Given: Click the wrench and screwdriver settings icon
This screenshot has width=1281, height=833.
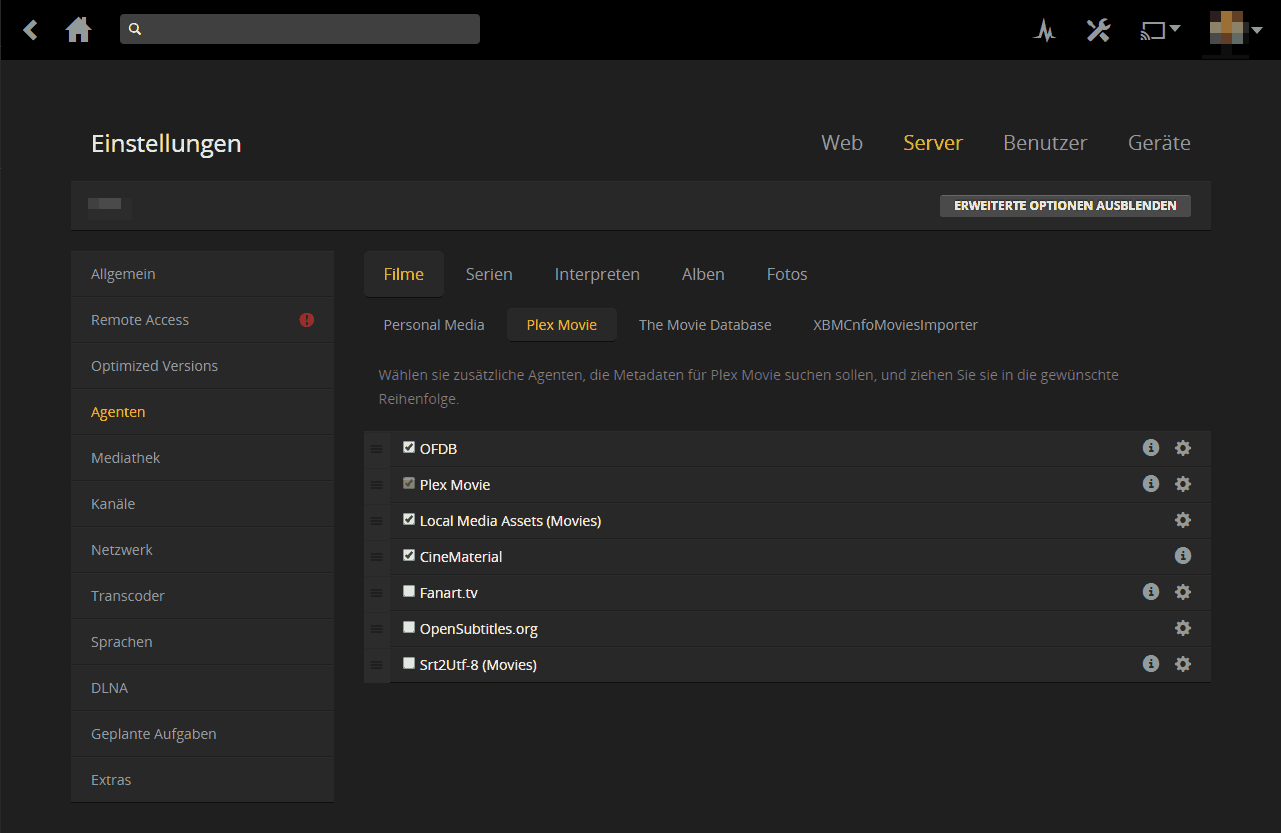Looking at the screenshot, I should (1098, 30).
